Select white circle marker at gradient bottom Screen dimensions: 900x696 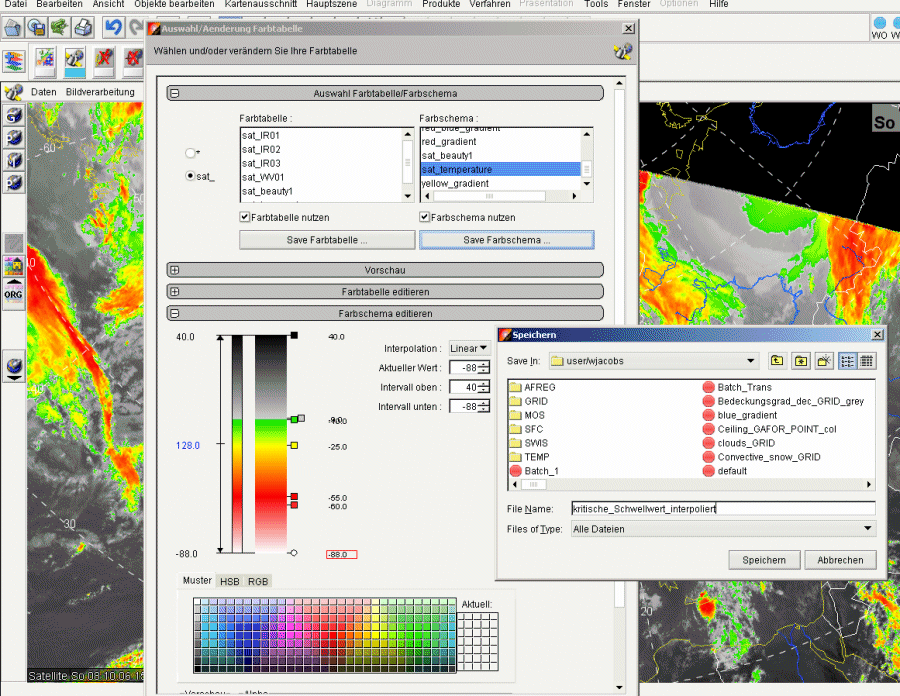(x=294, y=553)
